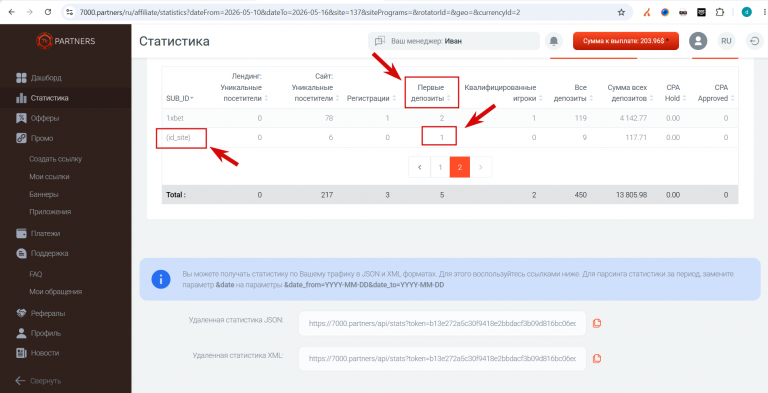Open Мои обращения under support
Screen dimensions: 768x393
(55, 292)
